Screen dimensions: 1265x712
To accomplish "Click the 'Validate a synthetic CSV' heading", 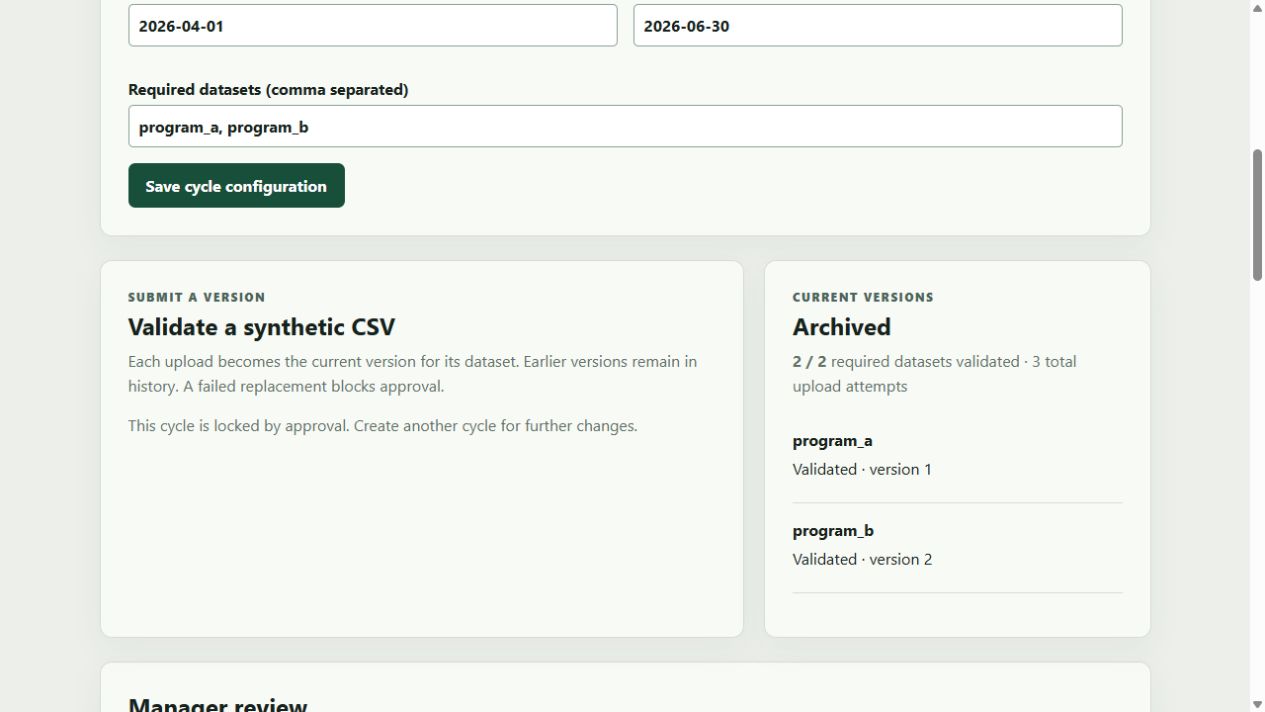I will (261, 327).
